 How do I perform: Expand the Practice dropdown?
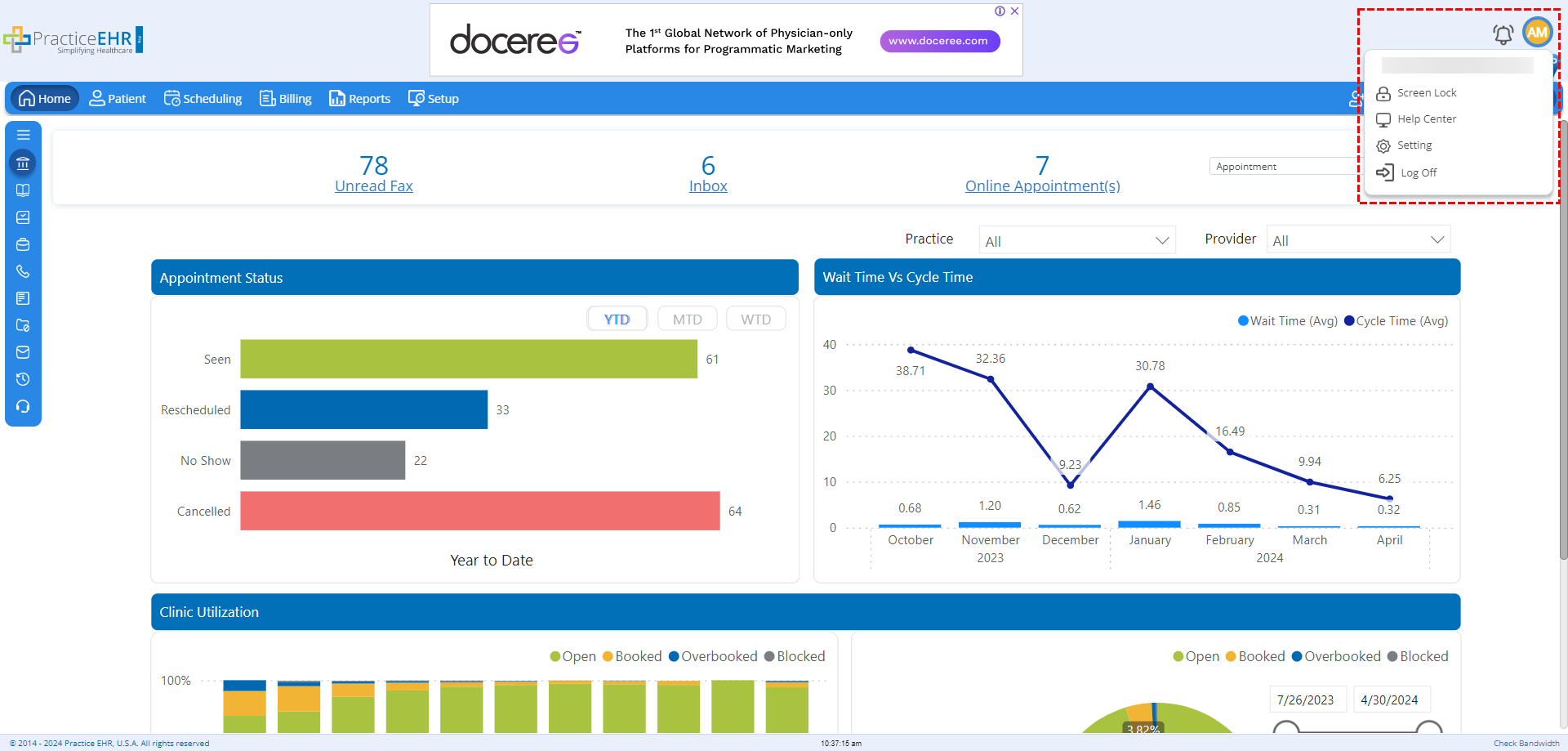1077,241
